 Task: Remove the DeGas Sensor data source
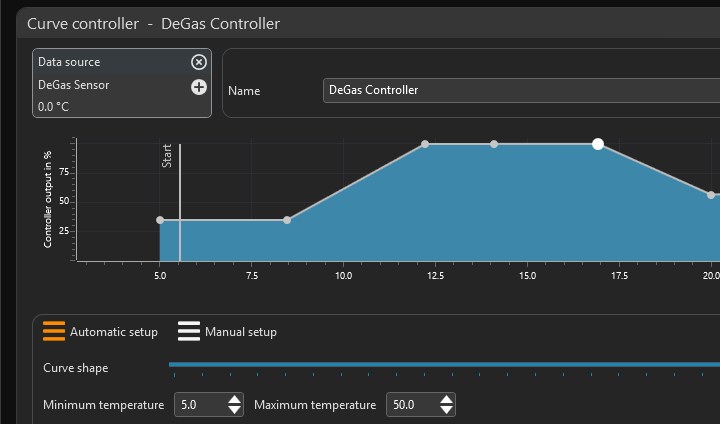click(198, 62)
